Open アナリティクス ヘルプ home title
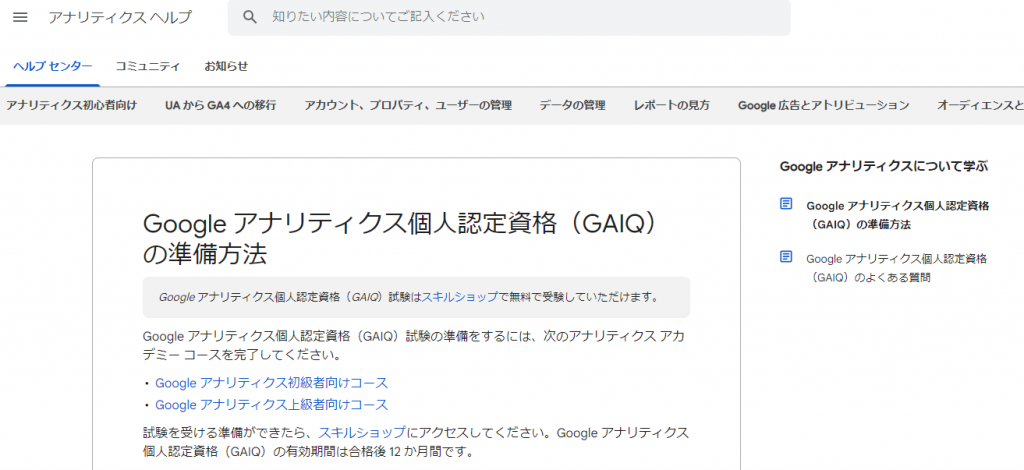 (x=120, y=18)
